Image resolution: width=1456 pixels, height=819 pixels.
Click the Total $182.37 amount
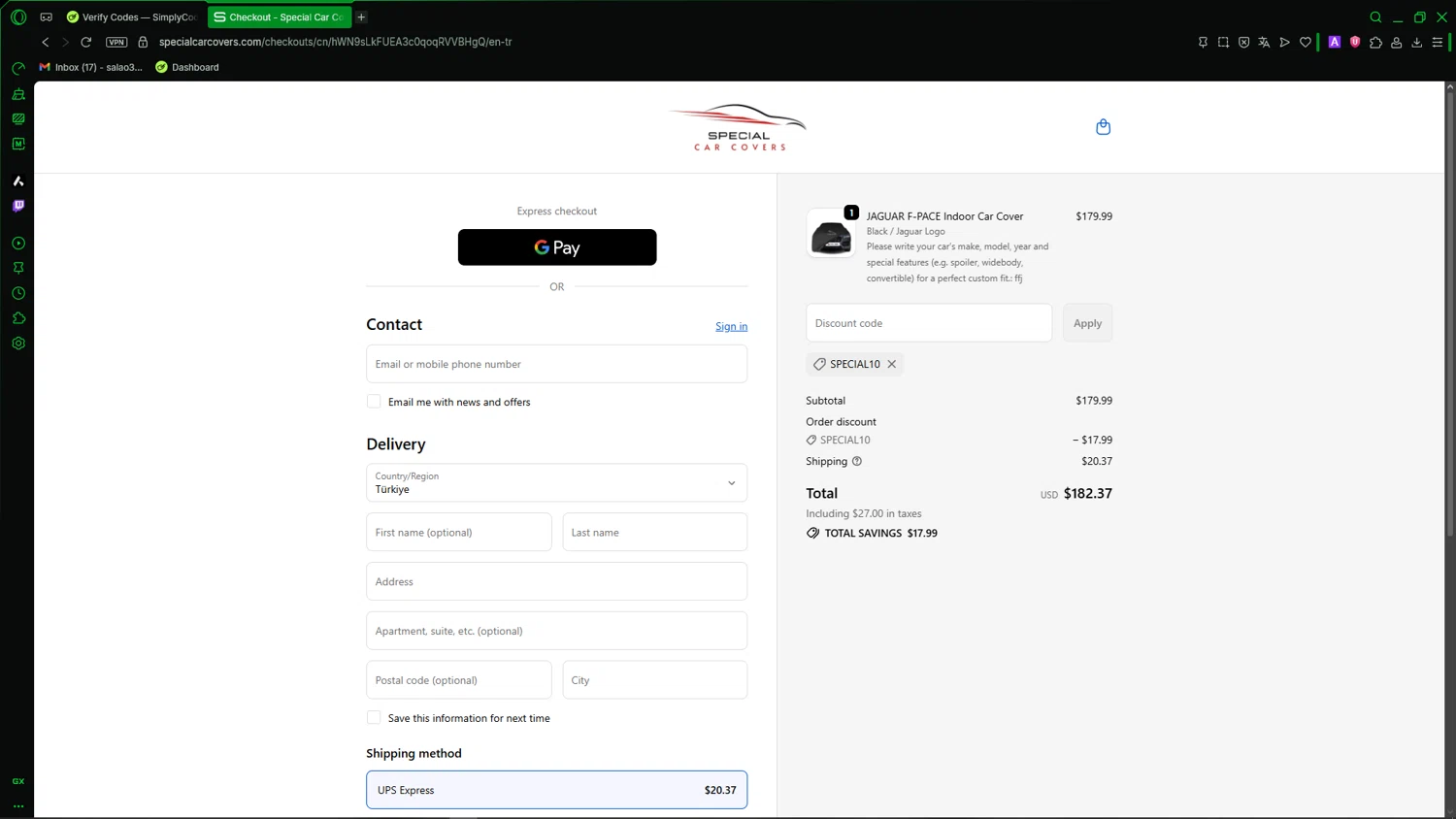click(1088, 493)
